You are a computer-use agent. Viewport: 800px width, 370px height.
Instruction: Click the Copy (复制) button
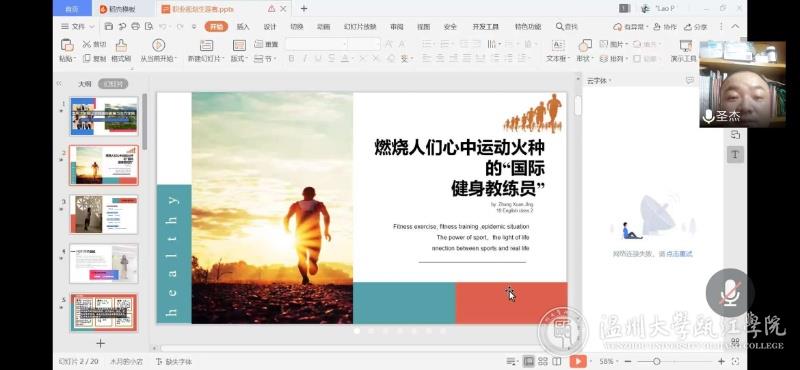94,59
